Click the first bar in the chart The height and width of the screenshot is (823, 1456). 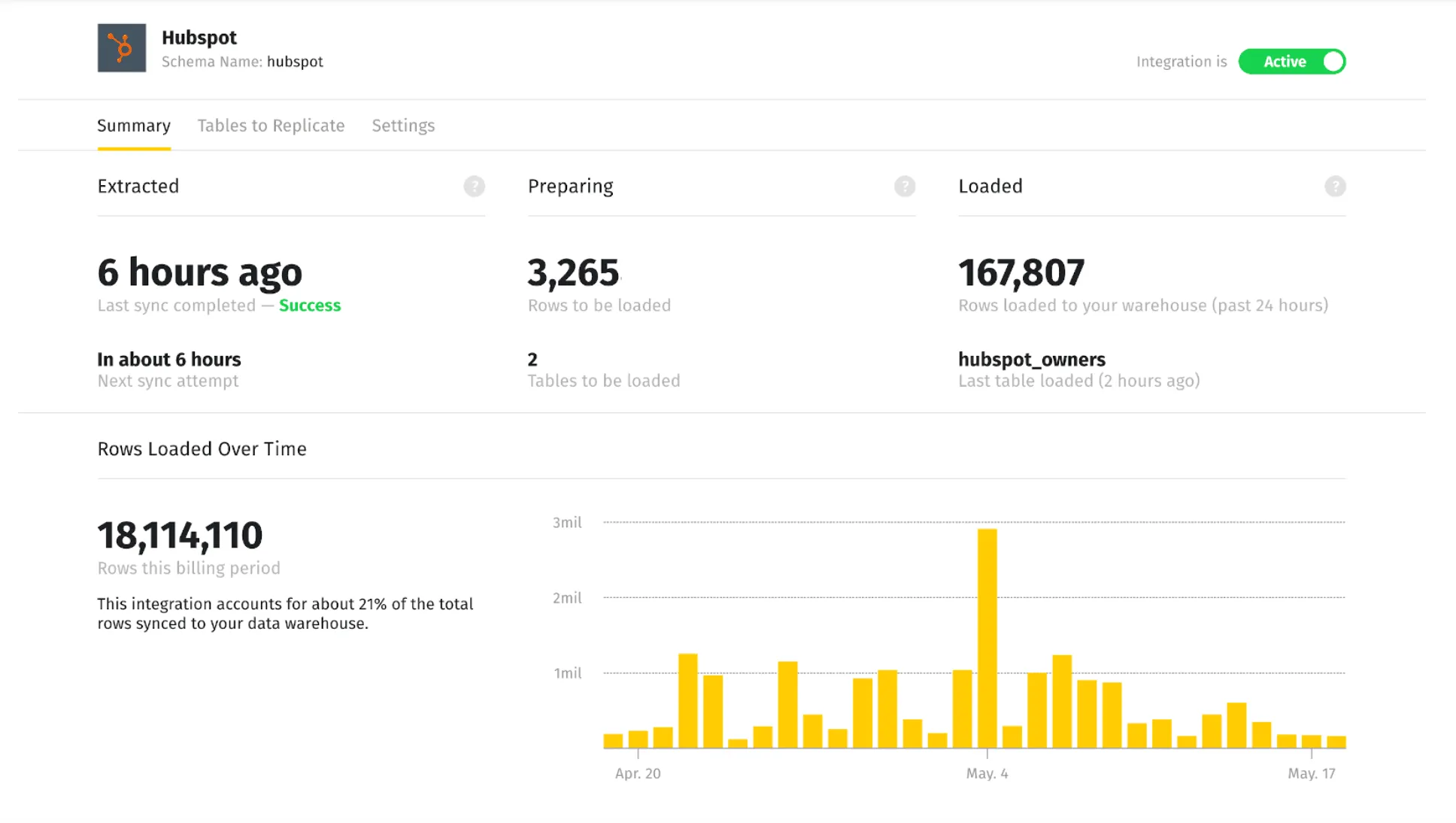click(x=613, y=741)
